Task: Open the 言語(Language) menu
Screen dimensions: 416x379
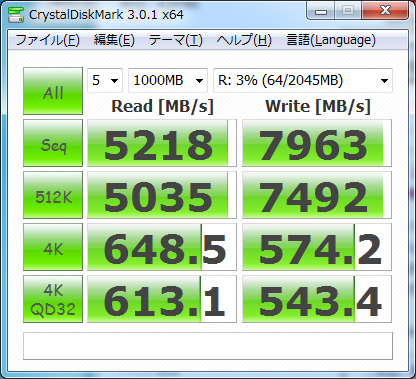Action: (x=331, y=40)
